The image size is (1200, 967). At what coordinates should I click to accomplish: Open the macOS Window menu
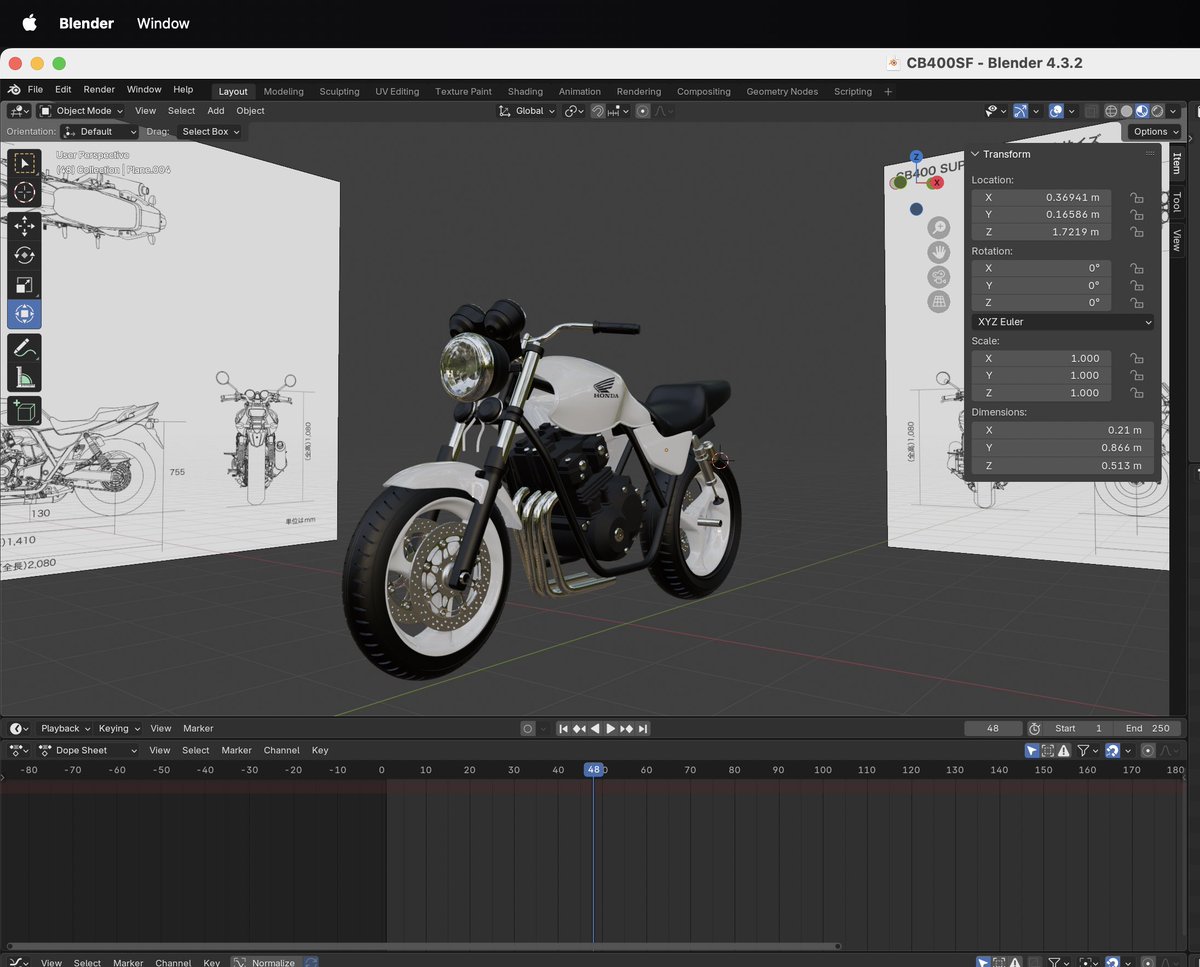[163, 23]
